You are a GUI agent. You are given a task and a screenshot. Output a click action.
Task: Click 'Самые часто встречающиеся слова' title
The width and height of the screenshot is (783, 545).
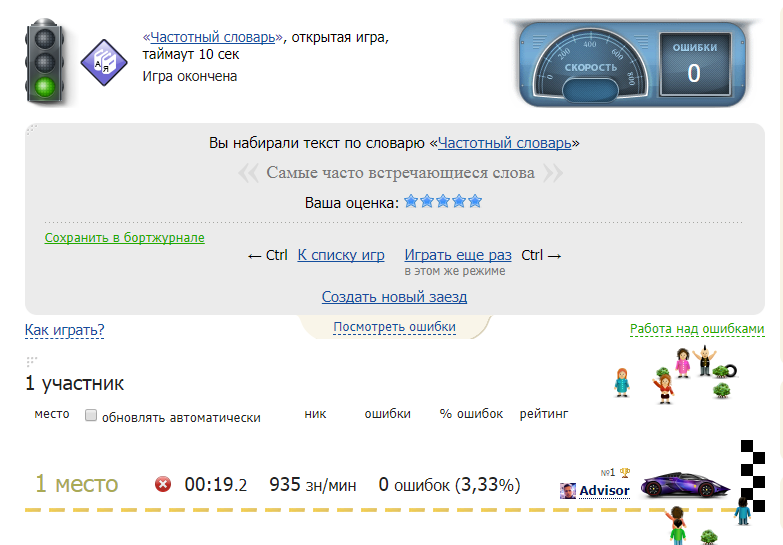click(400, 173)
